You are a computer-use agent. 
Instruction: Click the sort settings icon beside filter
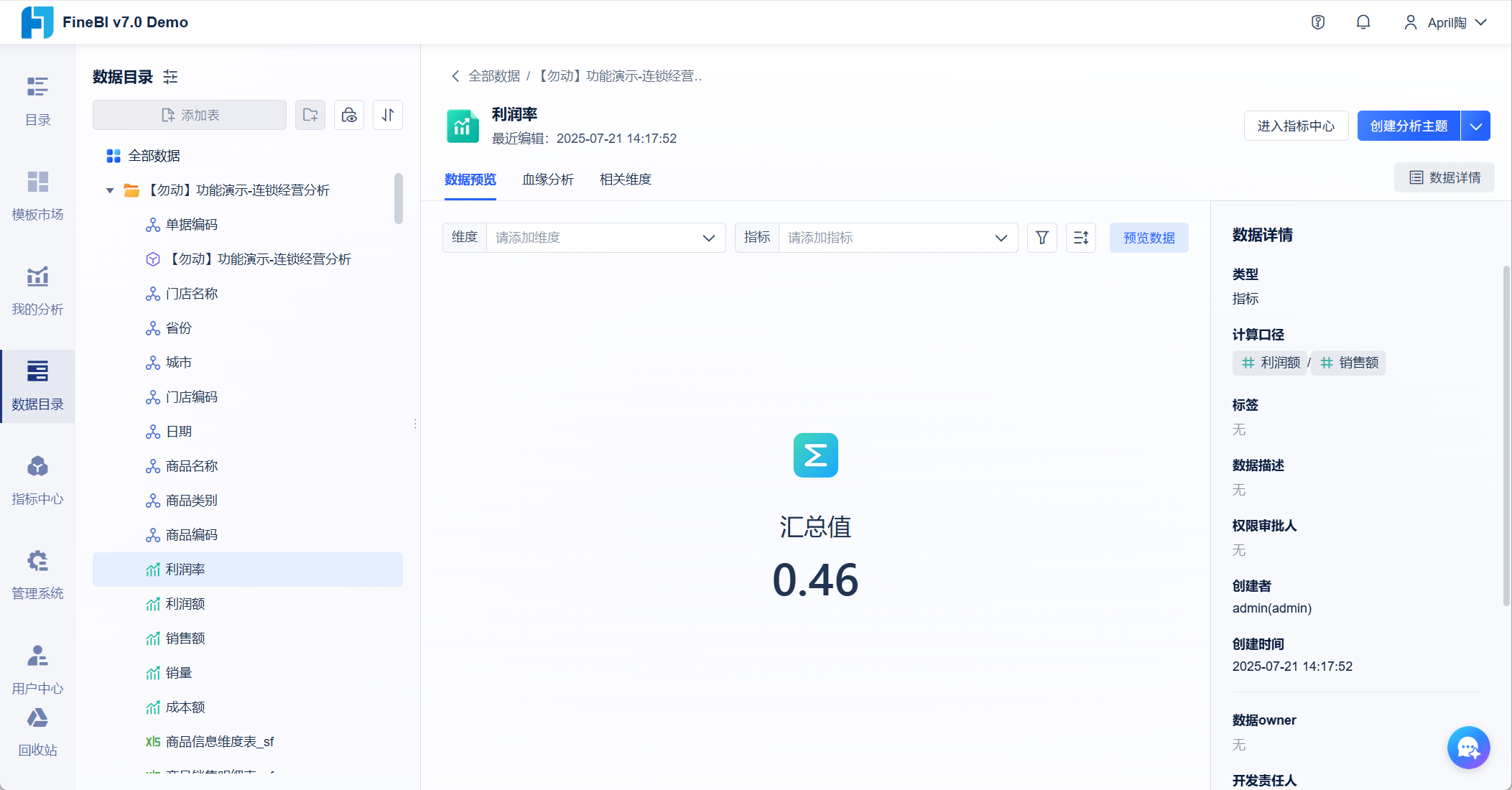(1080, 238)
